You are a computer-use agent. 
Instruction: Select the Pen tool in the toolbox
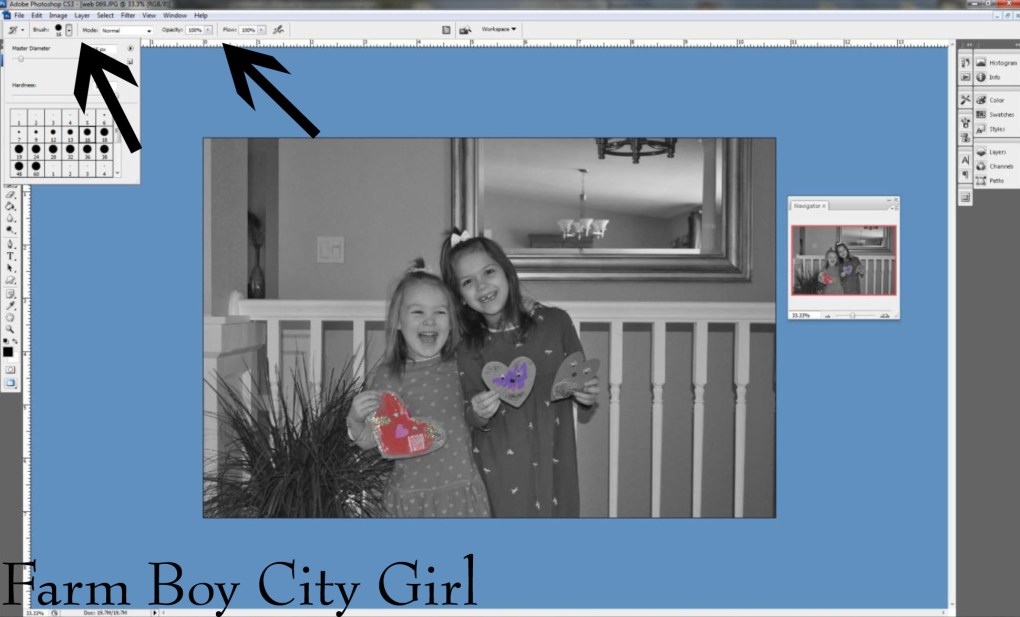(10, 243)
